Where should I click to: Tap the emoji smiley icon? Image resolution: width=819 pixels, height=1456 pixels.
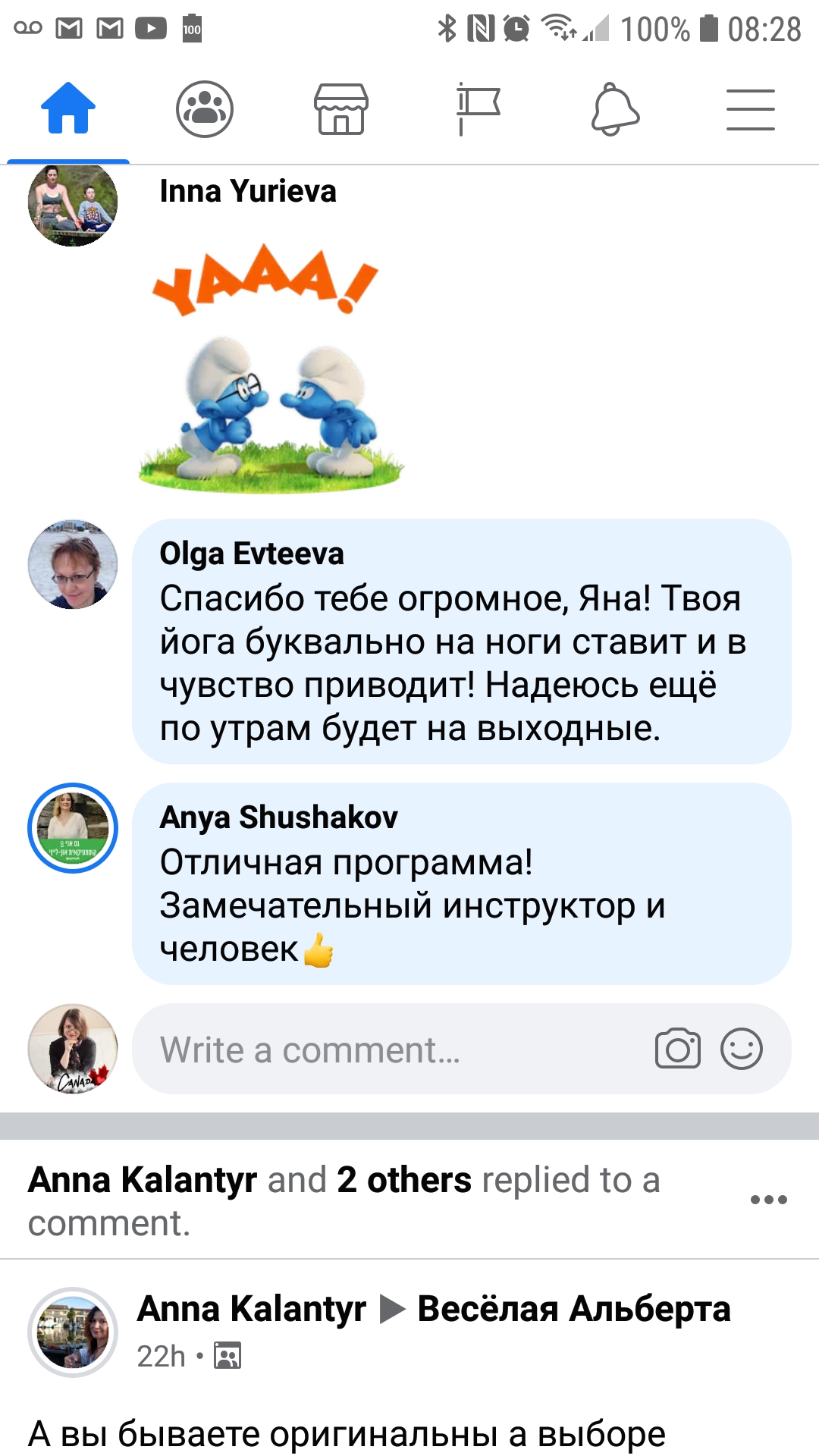pyautogui.click(x=742, y=1049)
